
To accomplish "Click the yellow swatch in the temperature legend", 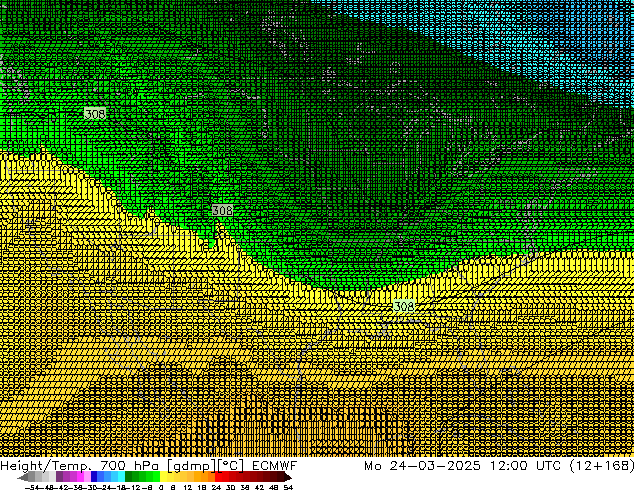I will coord(163,477).
